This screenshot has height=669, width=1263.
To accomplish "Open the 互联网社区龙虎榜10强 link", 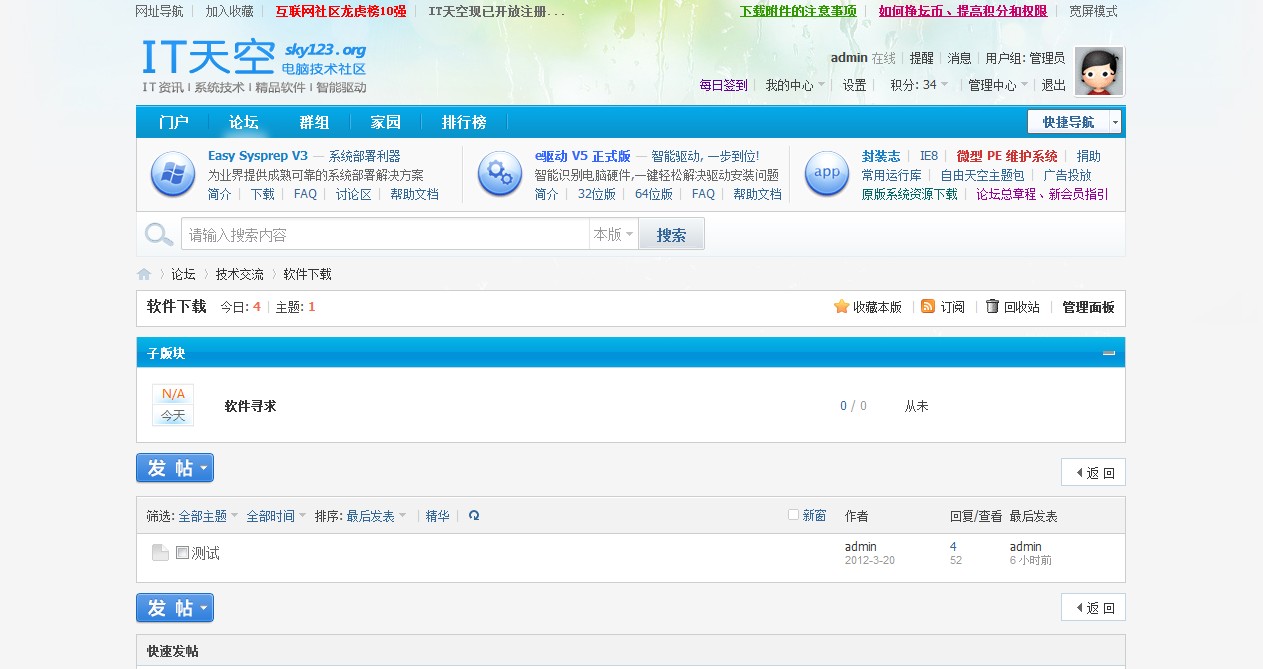I will tap(341, 12).
